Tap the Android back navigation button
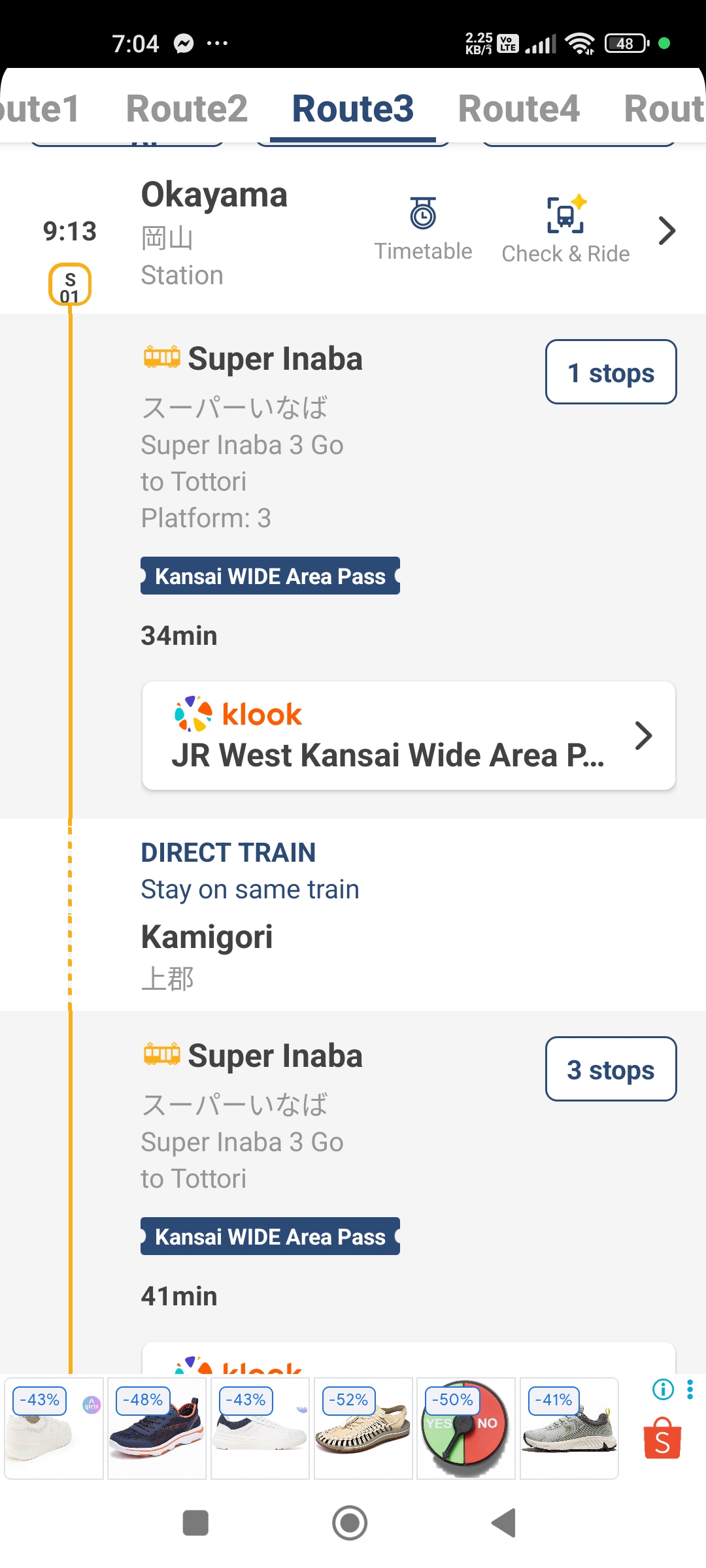706x1568 pixels. [x=504, y=1523]
